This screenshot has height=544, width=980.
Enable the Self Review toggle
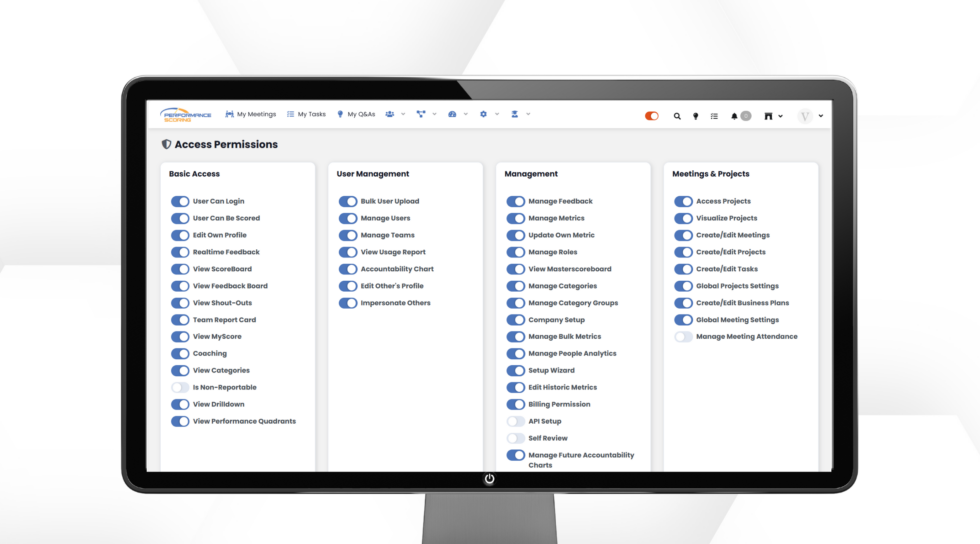tap(516, 438)
